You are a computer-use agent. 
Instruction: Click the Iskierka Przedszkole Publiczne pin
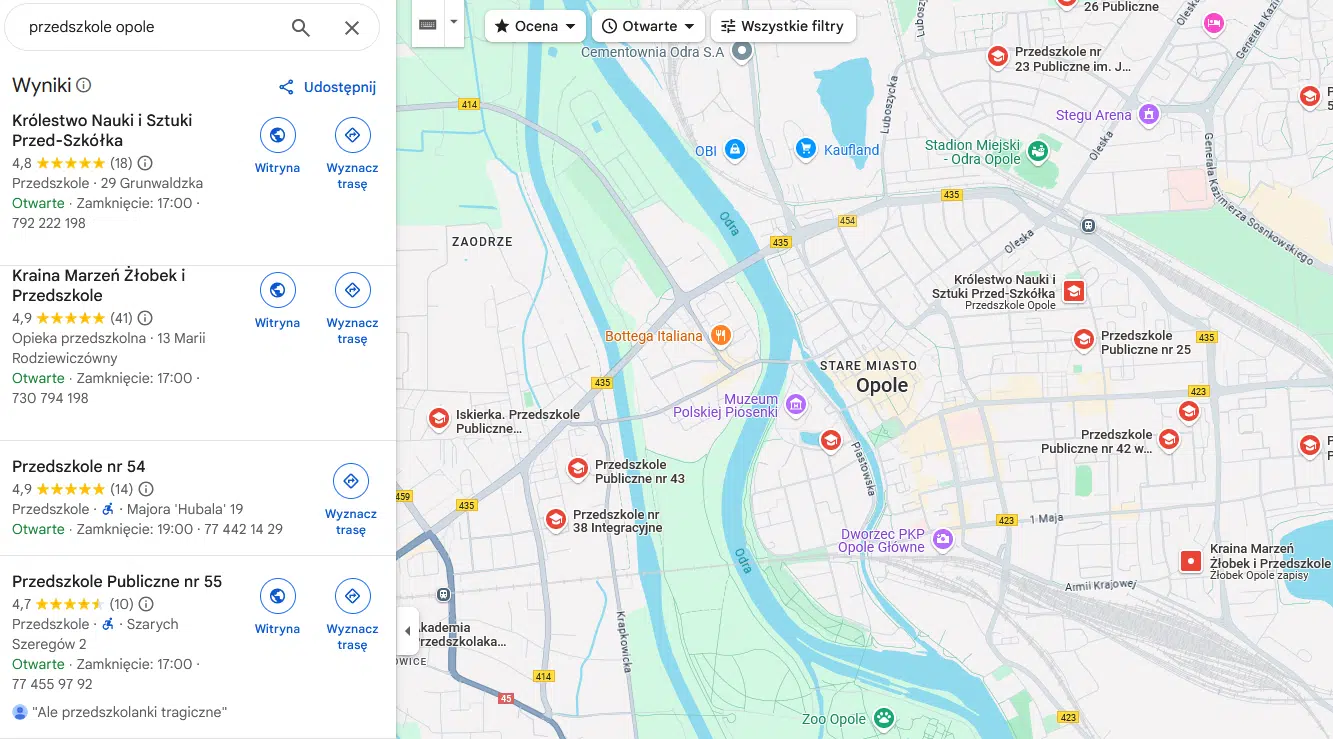[x=438, y=418]
